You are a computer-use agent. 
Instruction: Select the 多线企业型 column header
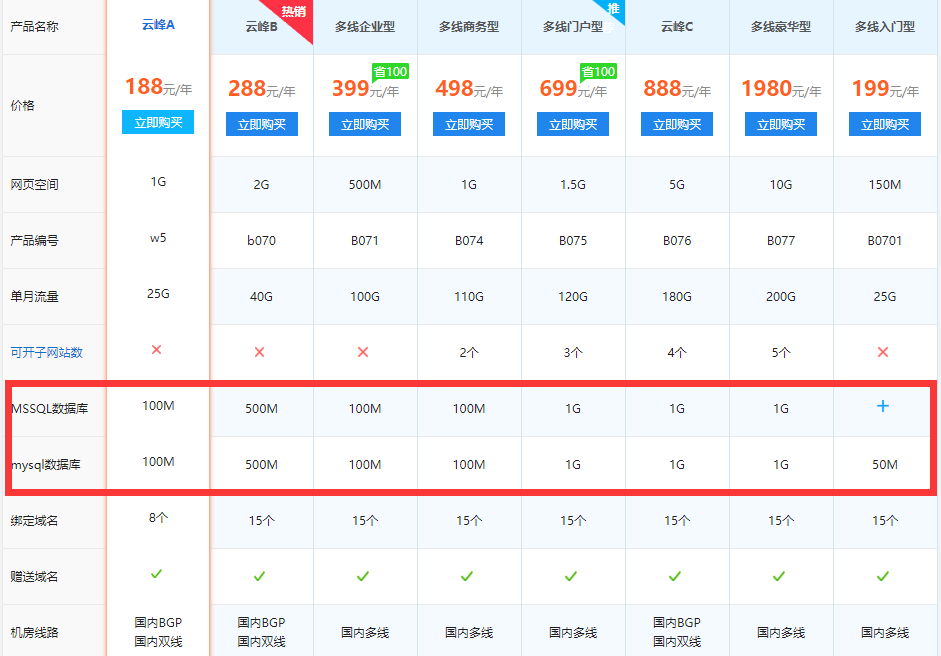click(x=364, y=27)
